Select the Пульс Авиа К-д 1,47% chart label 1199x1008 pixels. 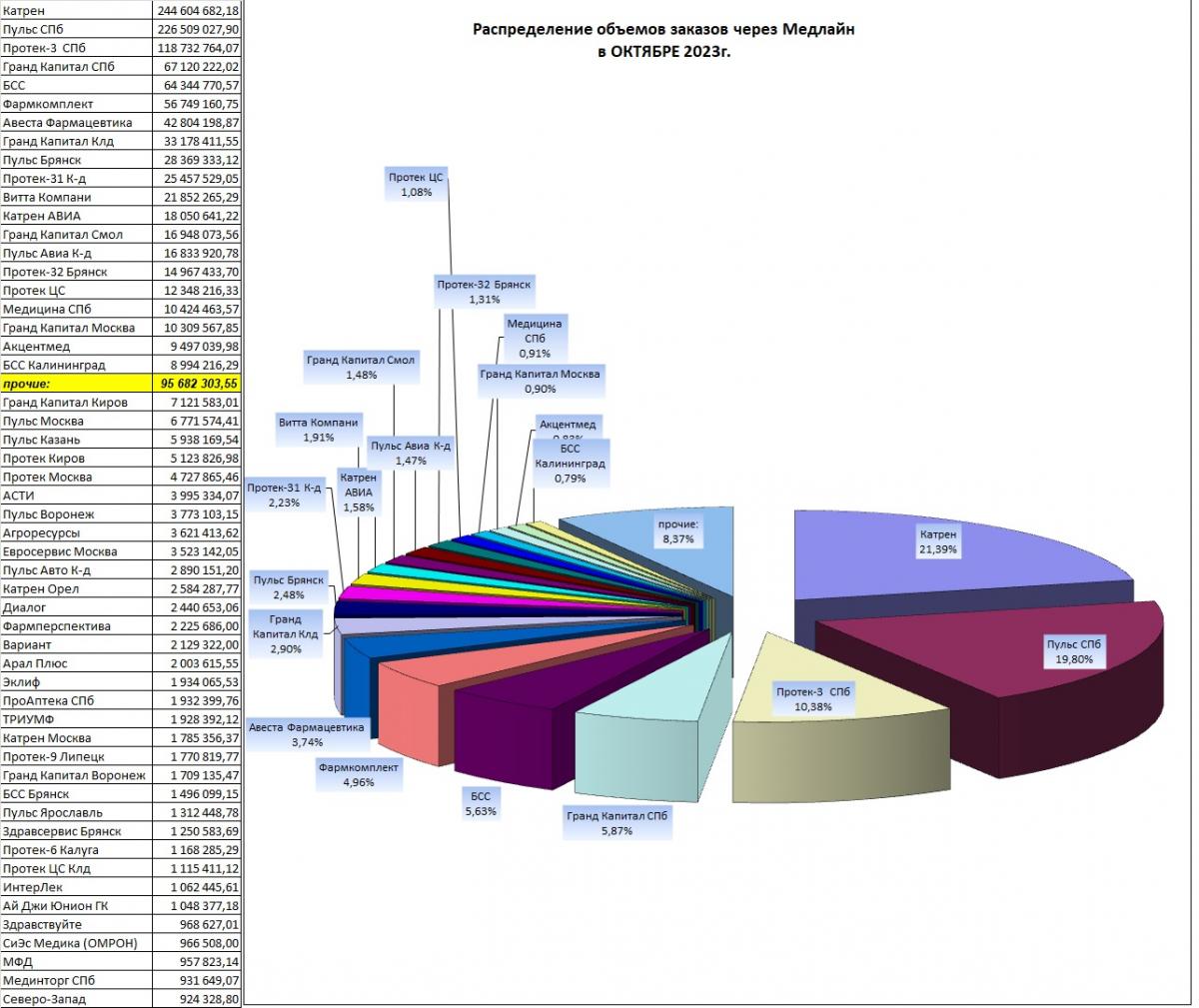[x=411, y=454]
